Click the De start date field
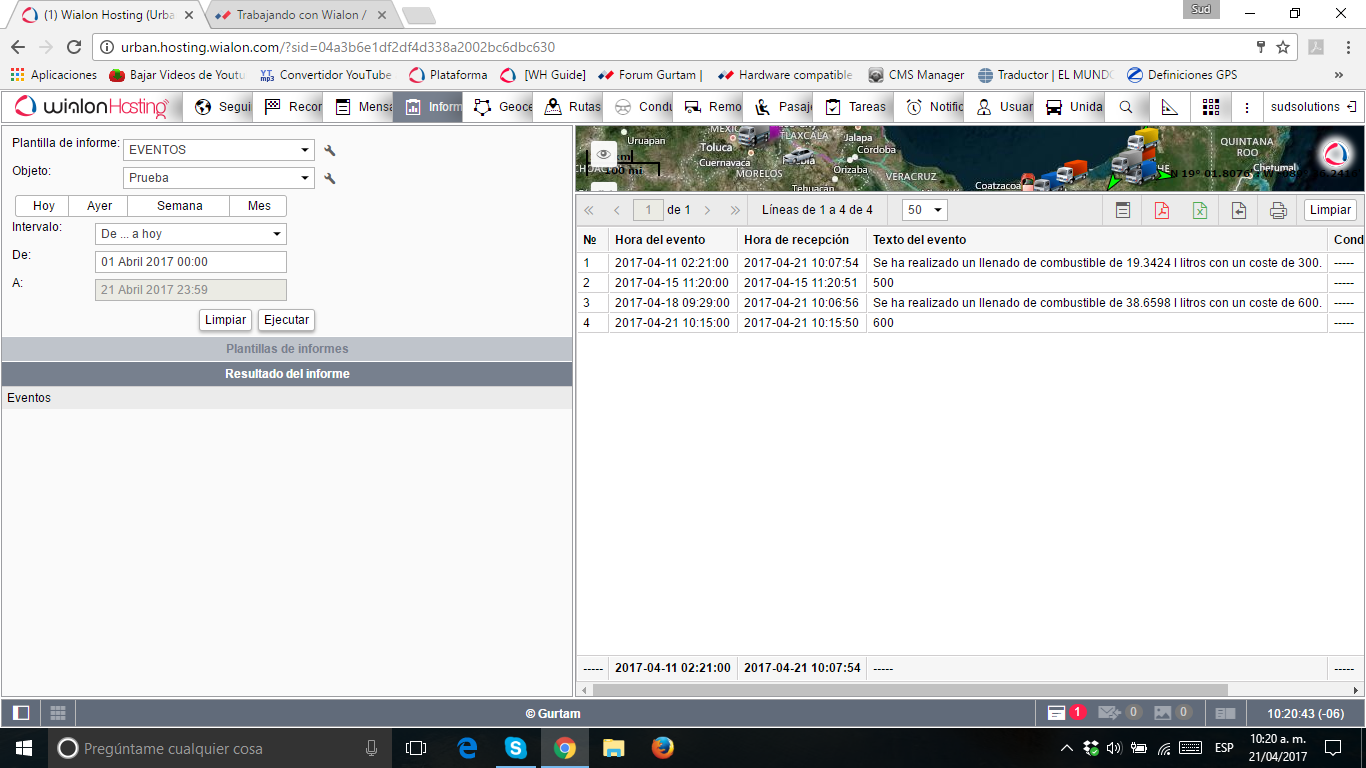This screenshot has height=768, width=1366. click(190, 262)
